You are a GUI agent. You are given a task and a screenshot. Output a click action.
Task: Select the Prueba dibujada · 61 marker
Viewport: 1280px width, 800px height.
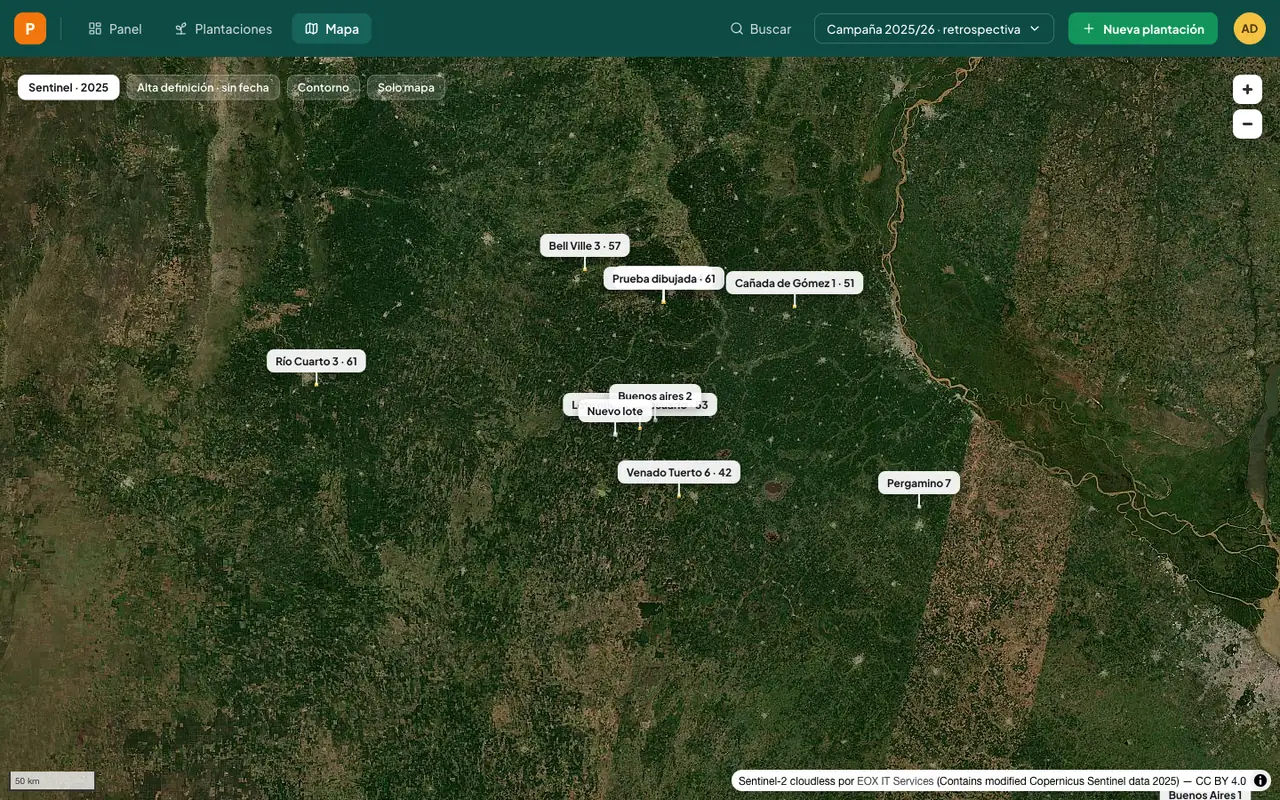(664, 279)
